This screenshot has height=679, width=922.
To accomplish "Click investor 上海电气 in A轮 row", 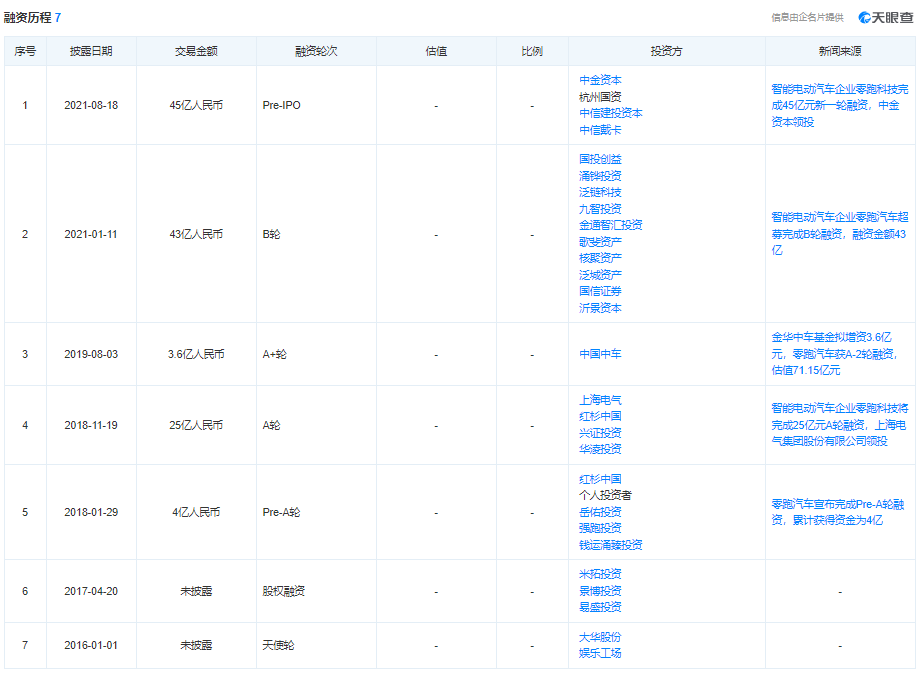I will [600, 400].
